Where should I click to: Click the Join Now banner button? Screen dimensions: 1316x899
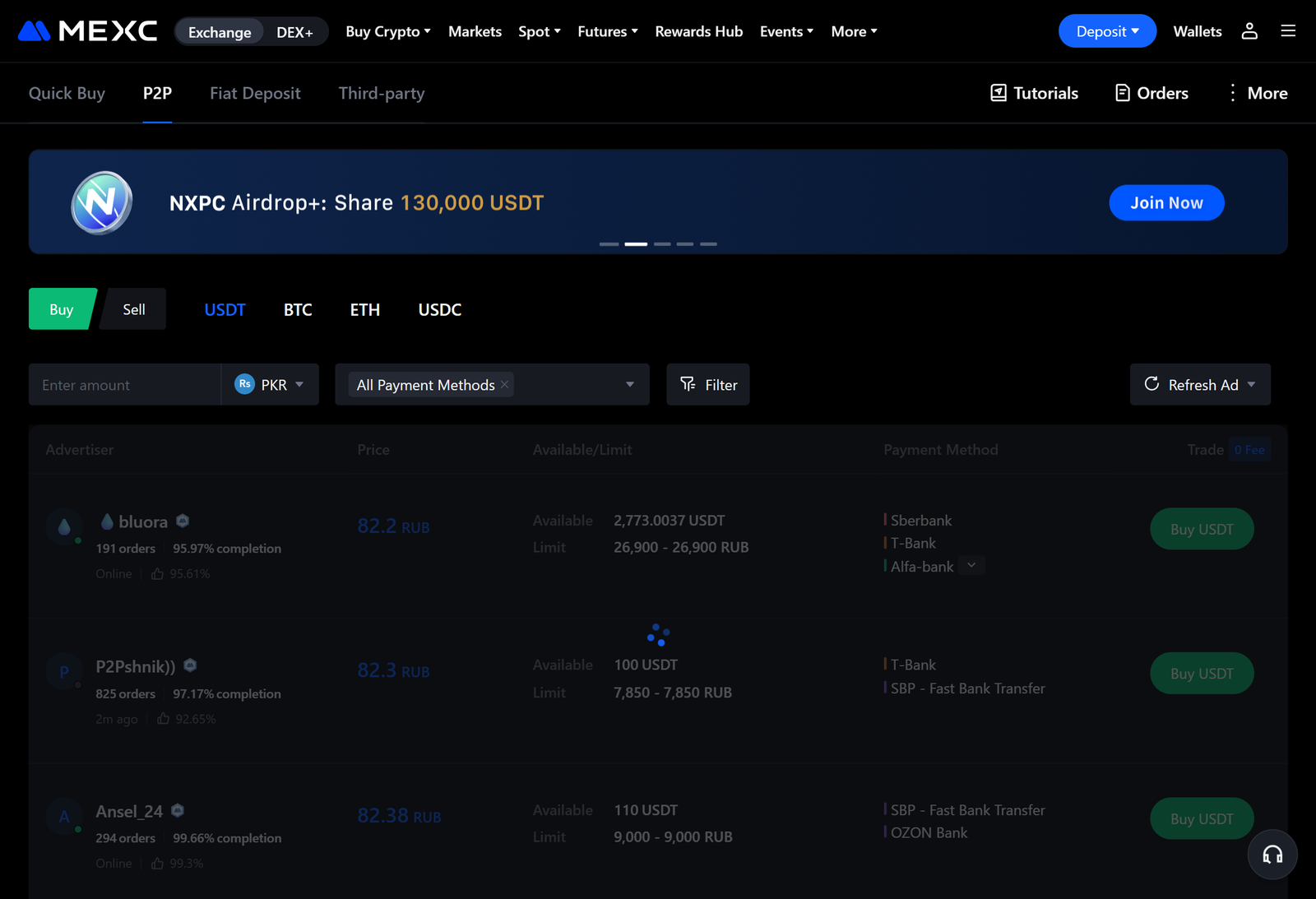[1166, 203]
